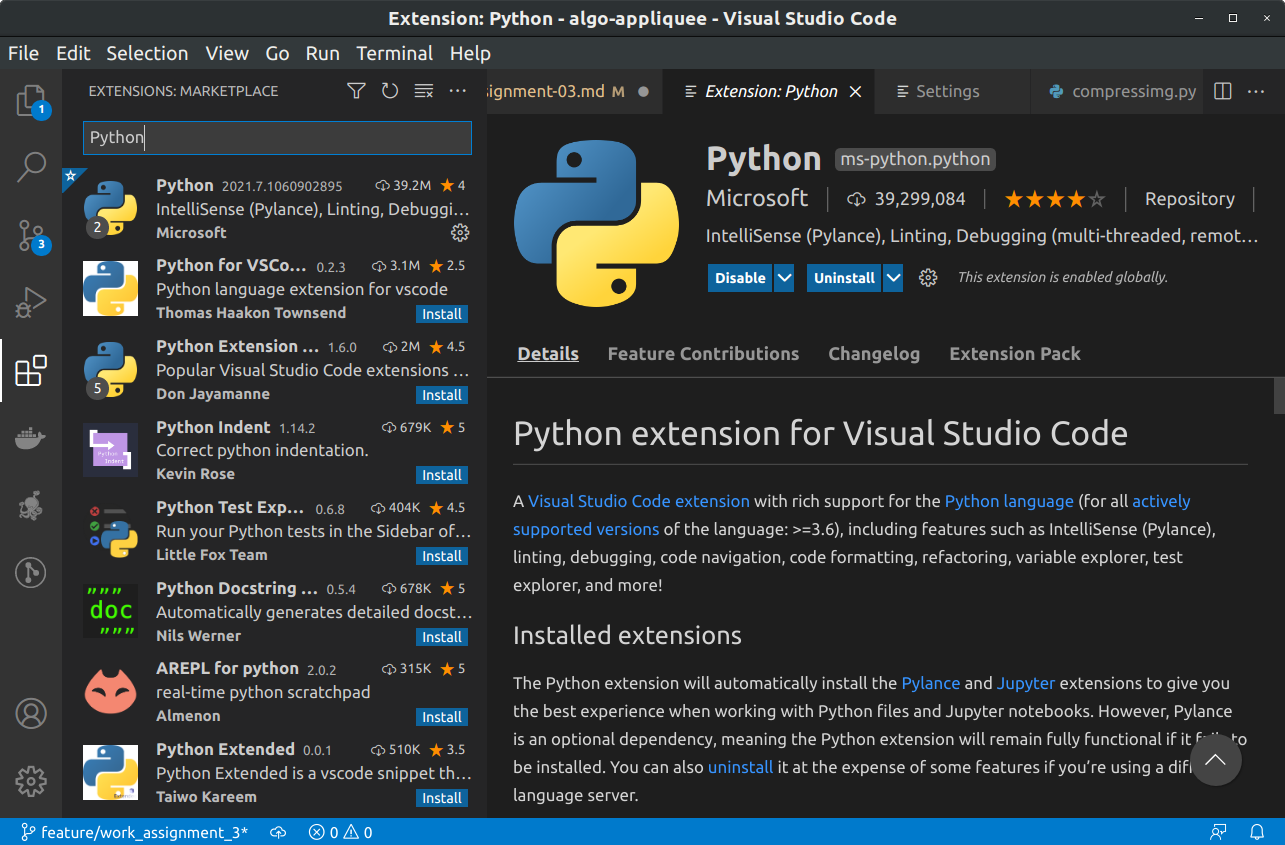Open the Go menu
Image resolution: width=1285 pixels, height=845 pixels.
tap(277, 53)
